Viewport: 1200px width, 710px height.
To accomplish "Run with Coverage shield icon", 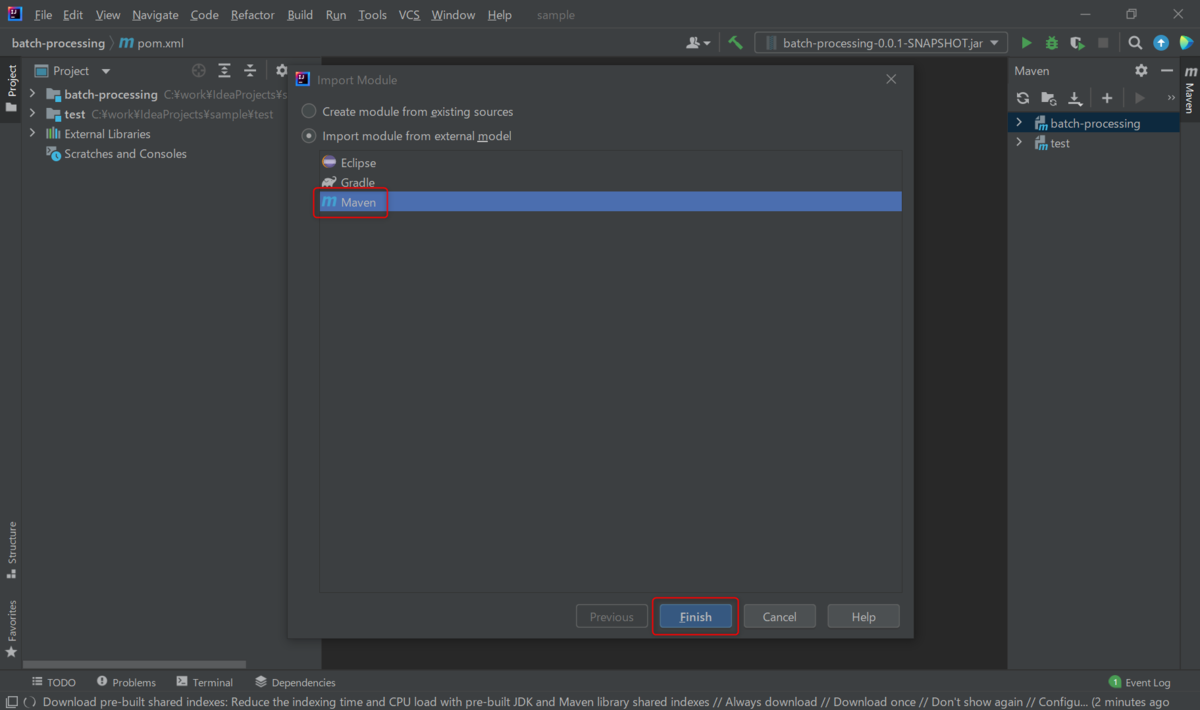I will tap(1077, 43).
